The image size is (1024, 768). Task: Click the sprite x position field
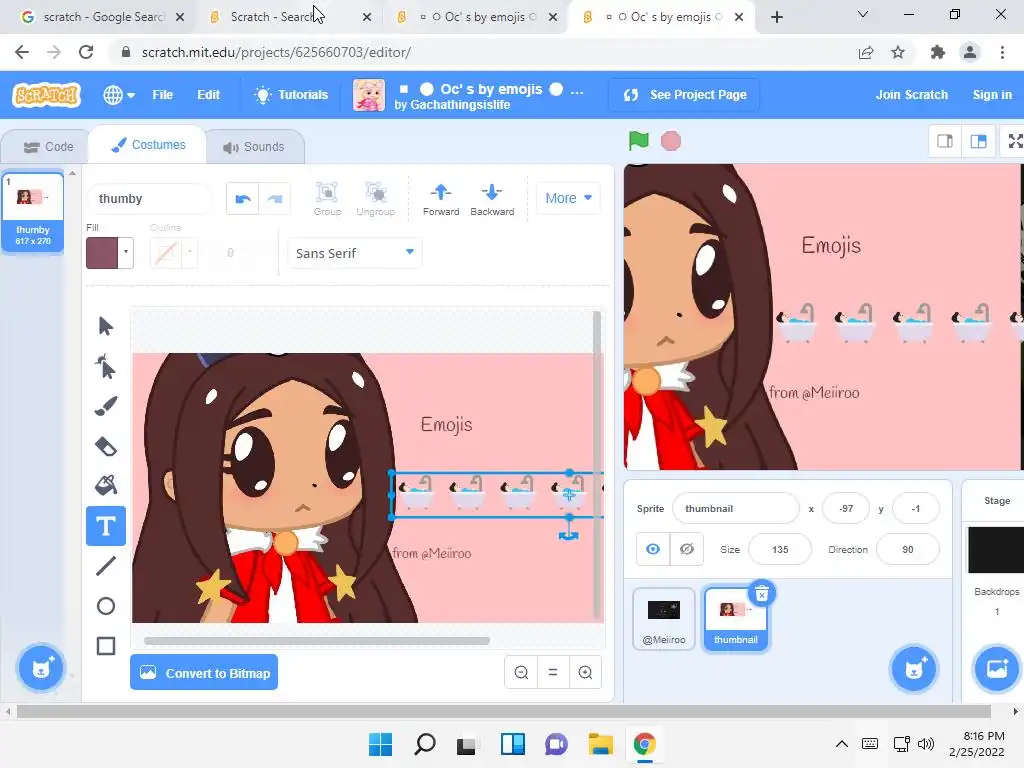pos(846,508)
